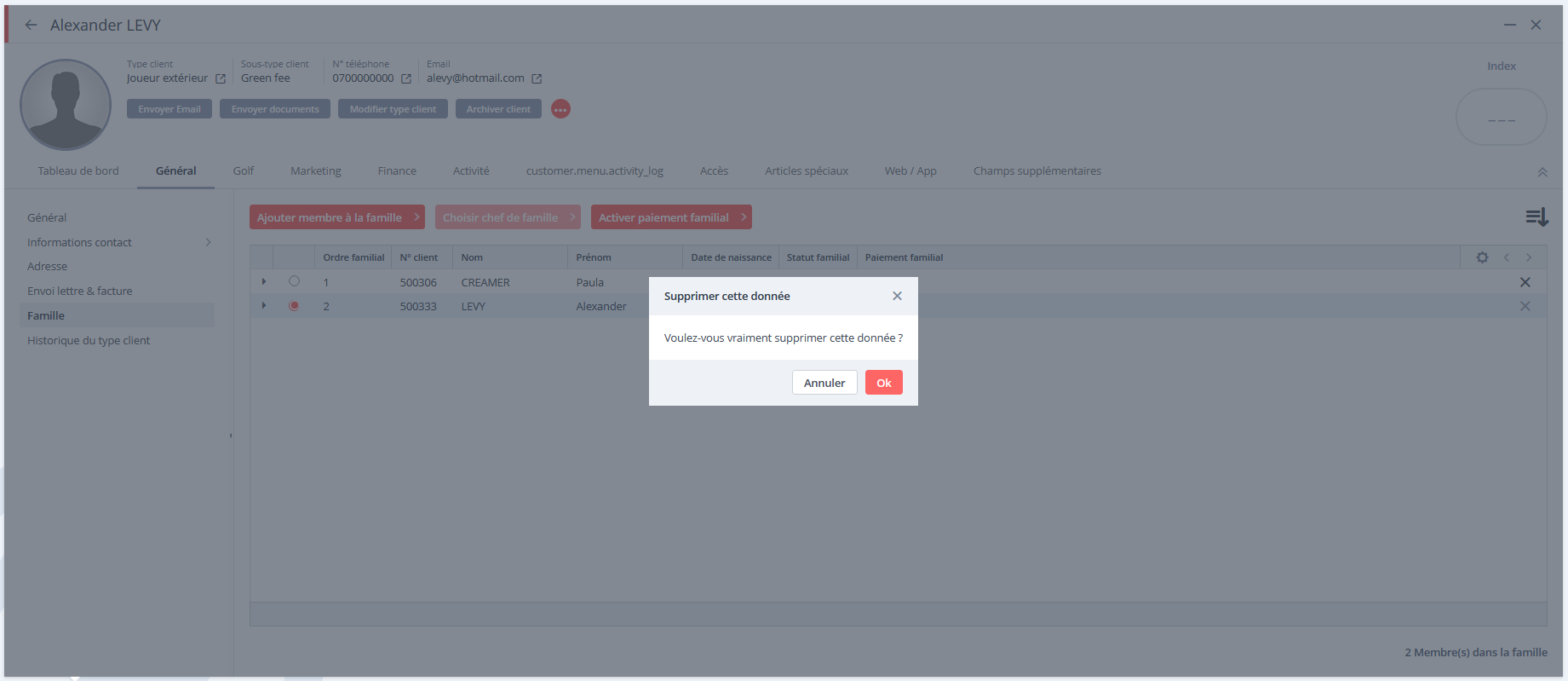Click the Green fee sous-type value

click(266, 78)
